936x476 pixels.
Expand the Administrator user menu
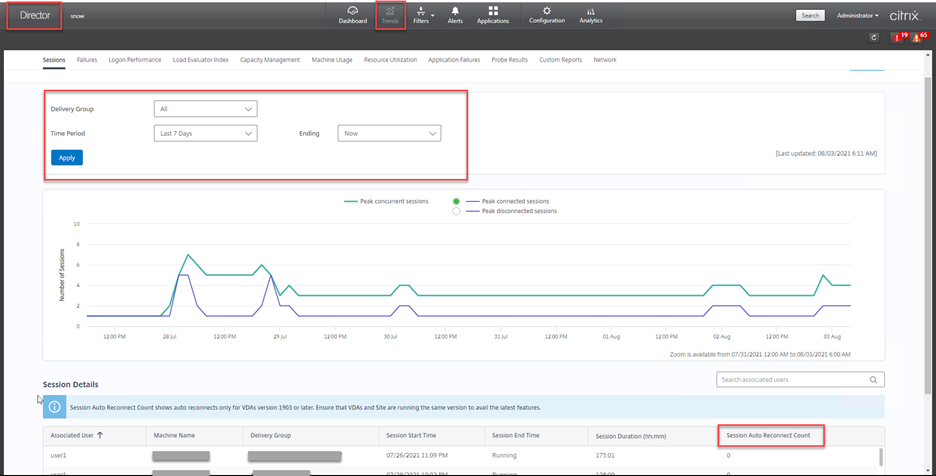coord(857,16)
